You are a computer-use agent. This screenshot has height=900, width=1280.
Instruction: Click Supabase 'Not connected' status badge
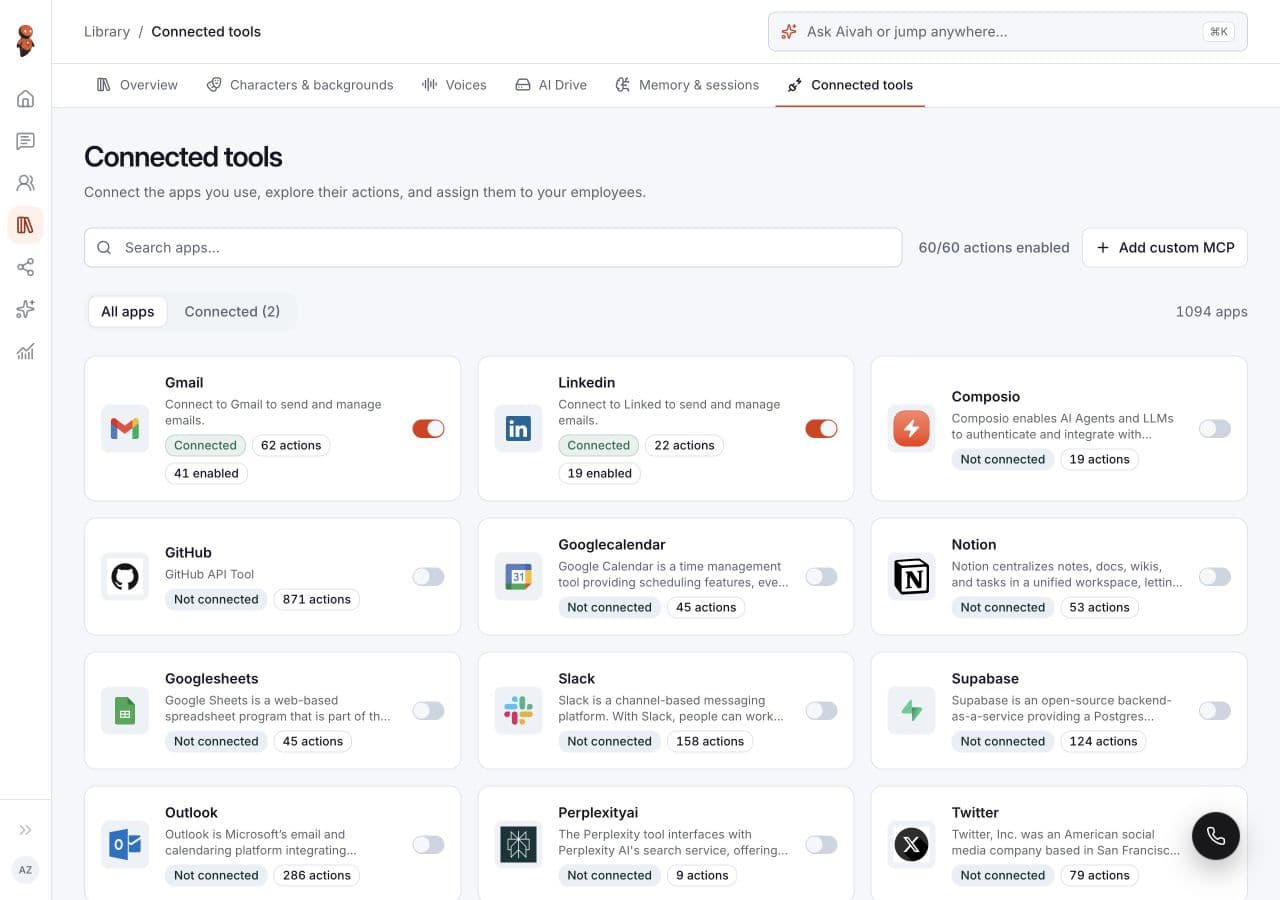1003,741
